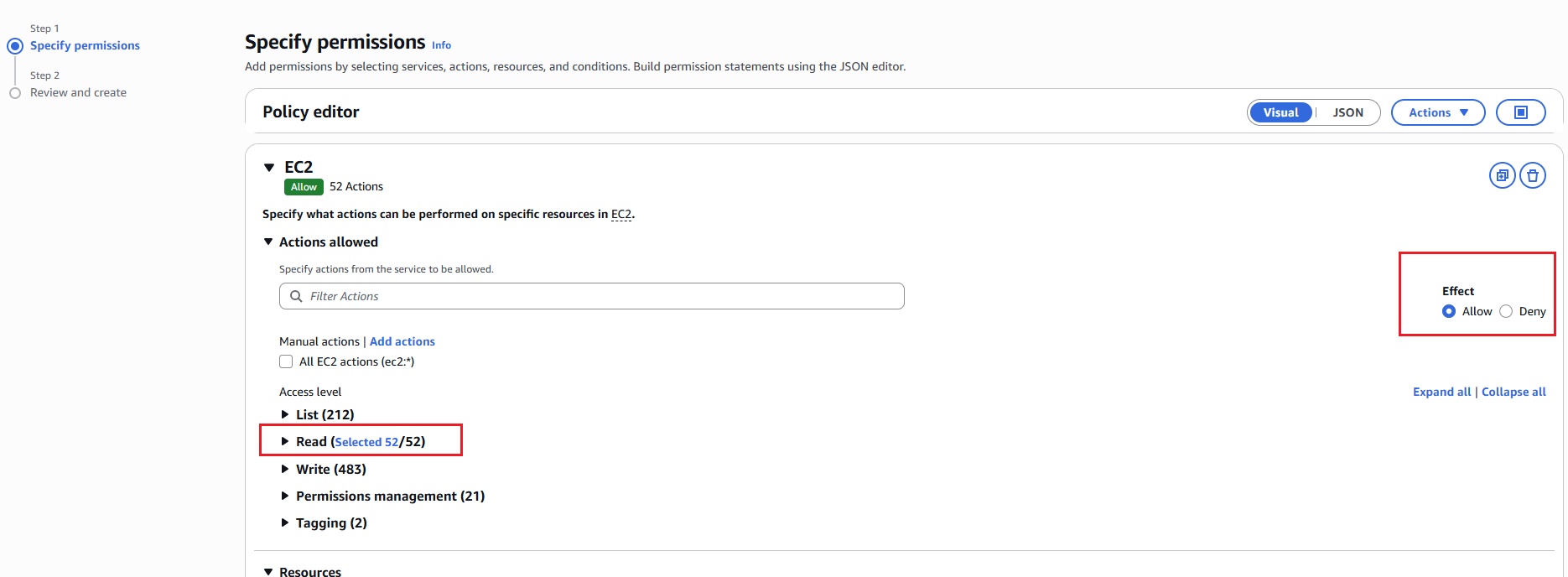1568x577 pixels.
Task: Click the Step 1 progress indicator circle
Action: (15, 46)
